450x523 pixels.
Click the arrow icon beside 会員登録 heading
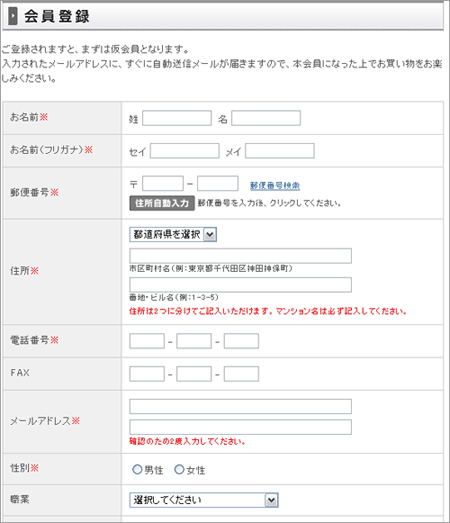pos(13,16)
